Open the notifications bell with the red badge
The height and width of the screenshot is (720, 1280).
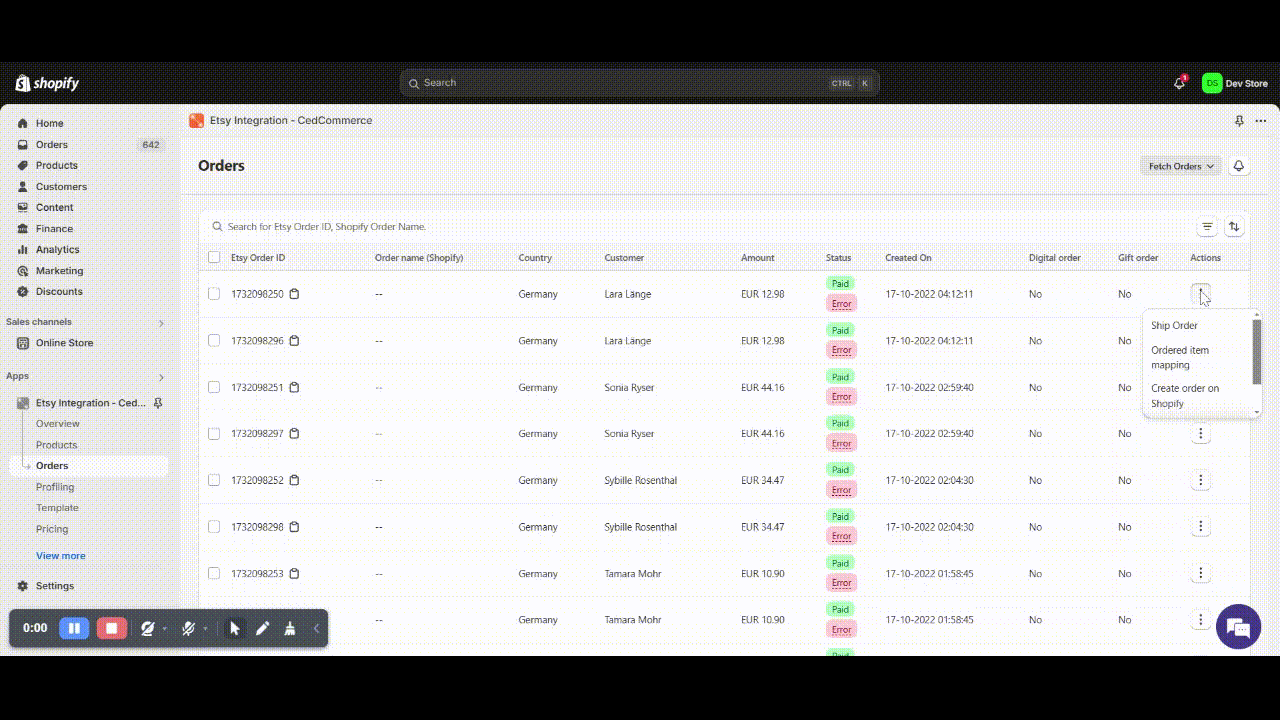pos(1180,83)
